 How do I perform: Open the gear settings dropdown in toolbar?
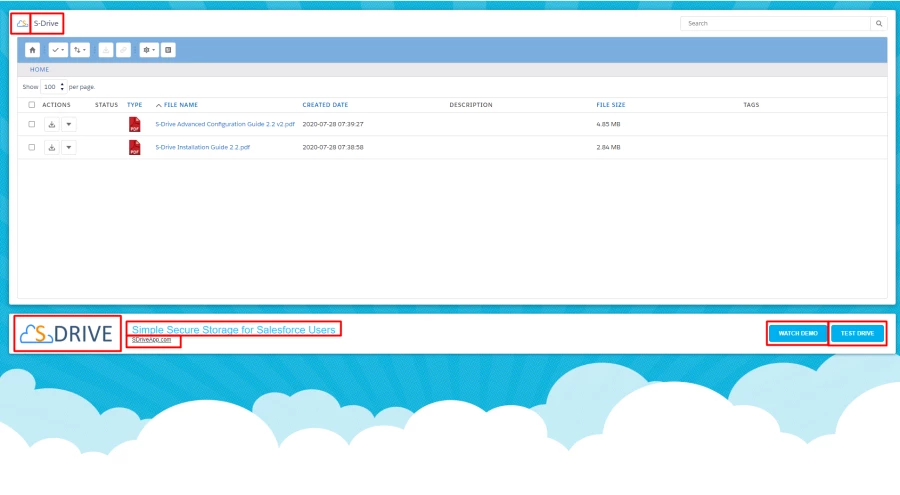pyautogui.click(x=149, y=49)
